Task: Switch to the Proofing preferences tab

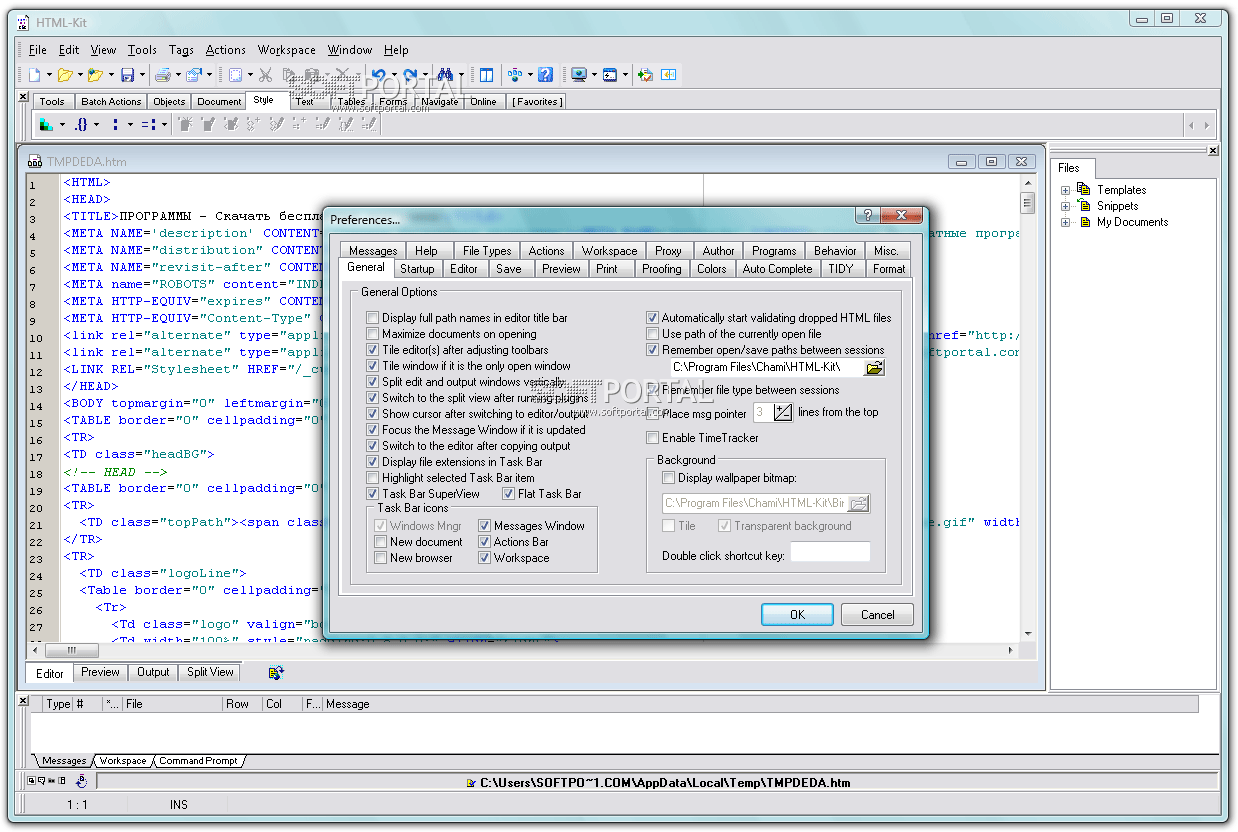Action: (661, 268)
